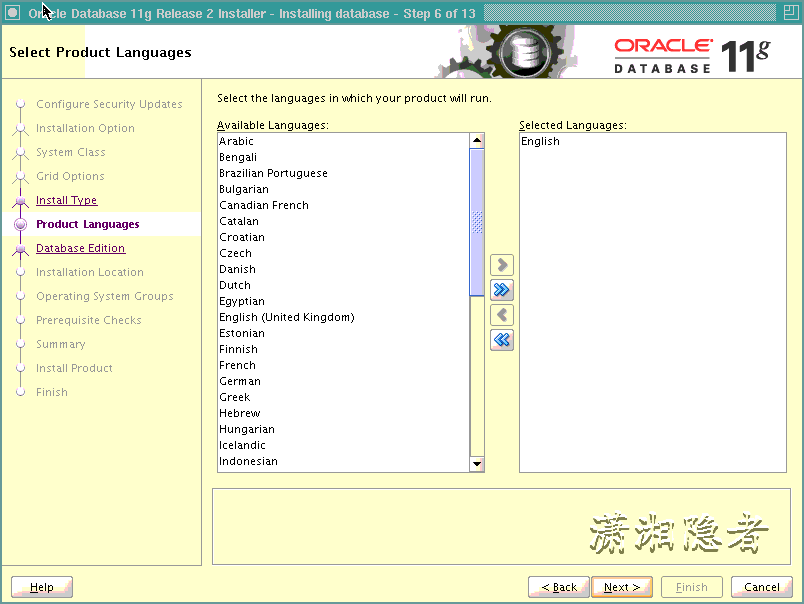The width and height of the screenshot is (804, 604).
Task: Click the double right-arrow to add all languages
Action: pyautogui.click(x=501, y=289)
